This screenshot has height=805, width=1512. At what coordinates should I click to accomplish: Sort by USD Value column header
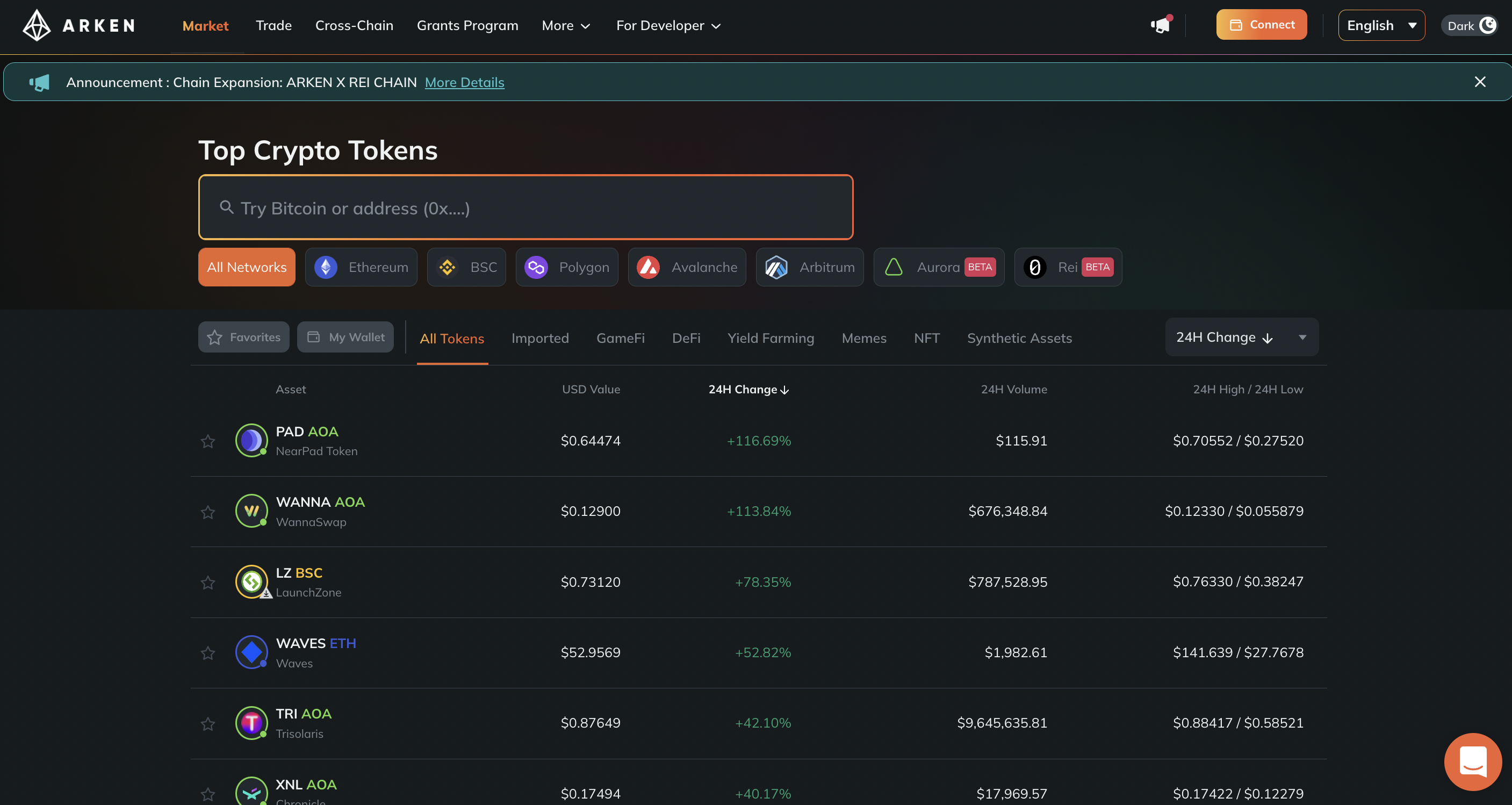(591, 389)
